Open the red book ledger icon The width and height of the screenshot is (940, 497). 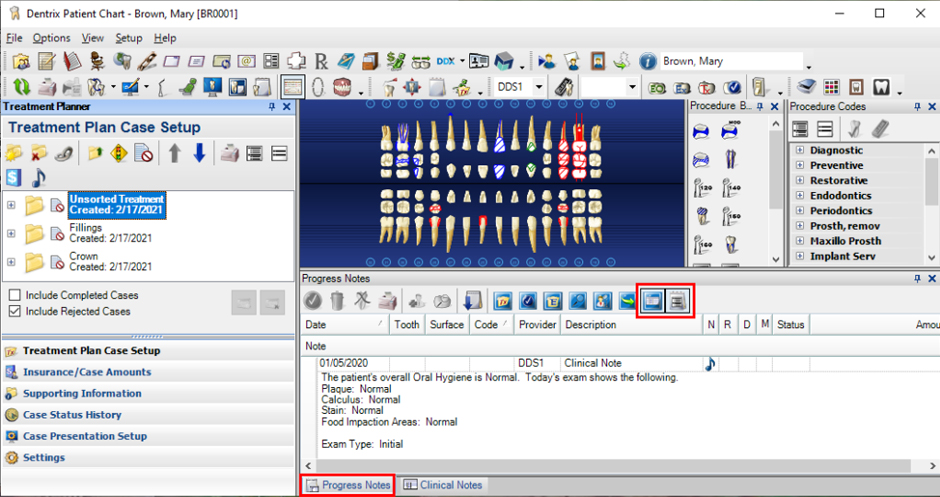pyautogui.click(x=72, y=61)
